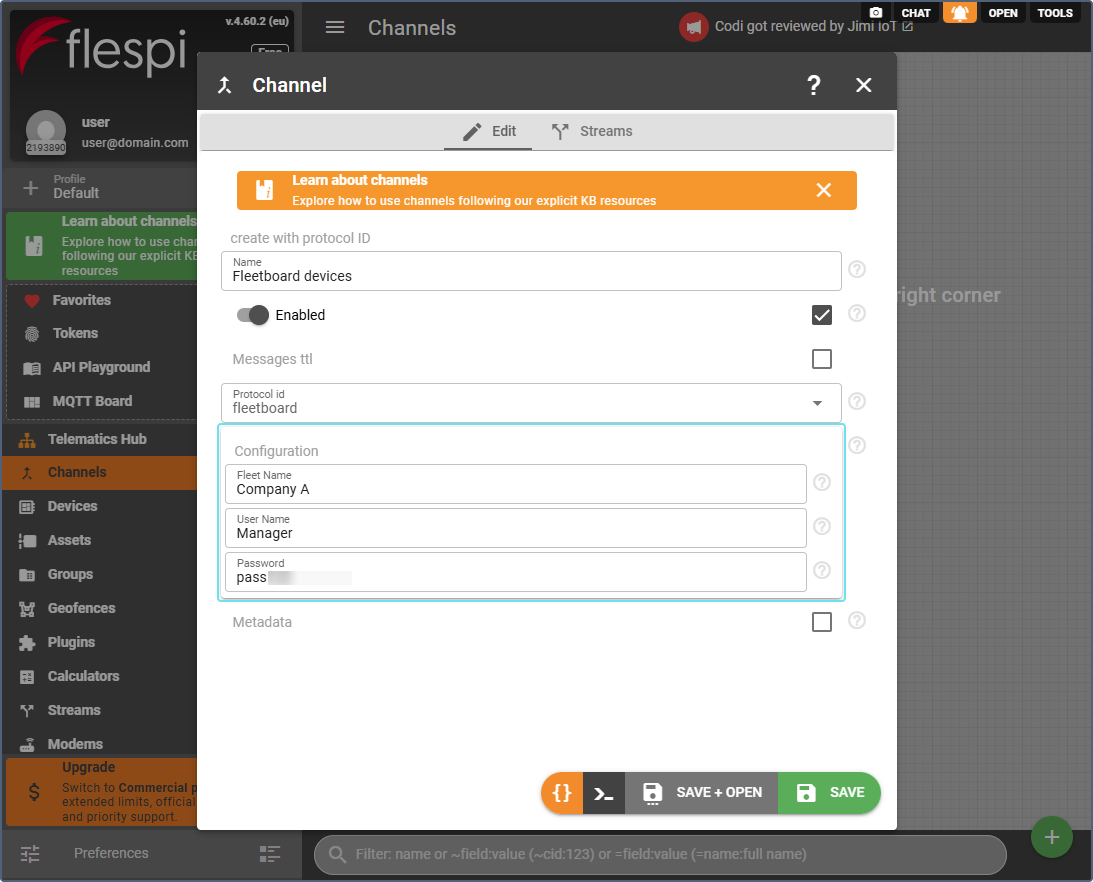1093x882 pixels.
Task: Edit the Name field Fleetboard devices
Action: point(531,271)
